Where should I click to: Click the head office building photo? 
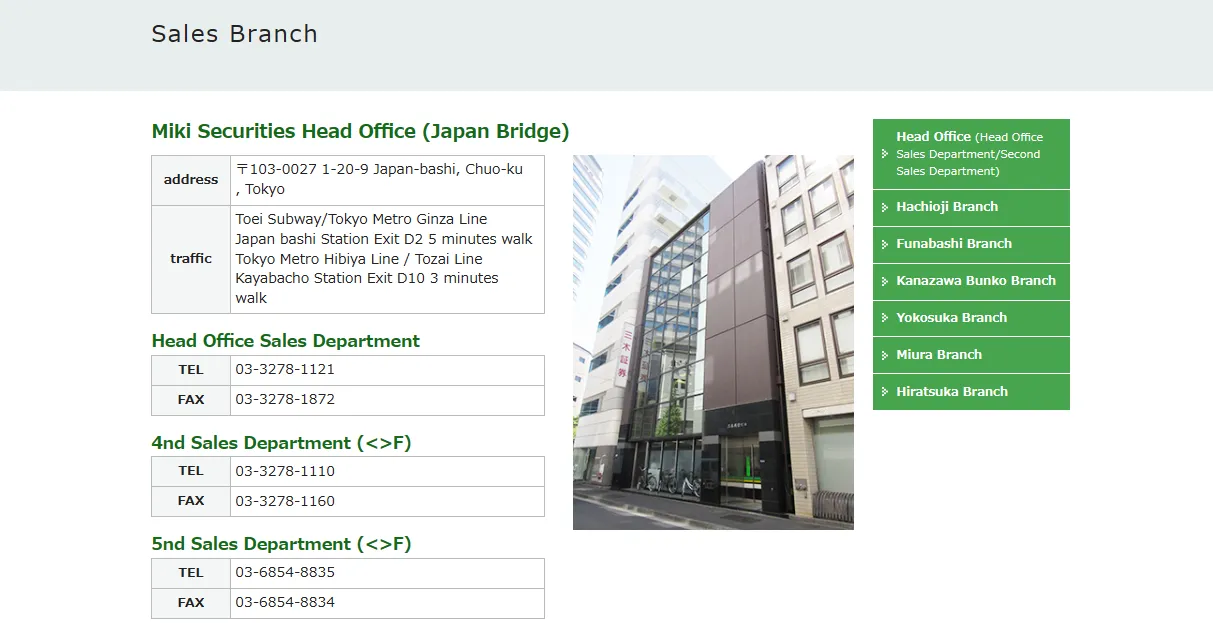coord(713,342)
